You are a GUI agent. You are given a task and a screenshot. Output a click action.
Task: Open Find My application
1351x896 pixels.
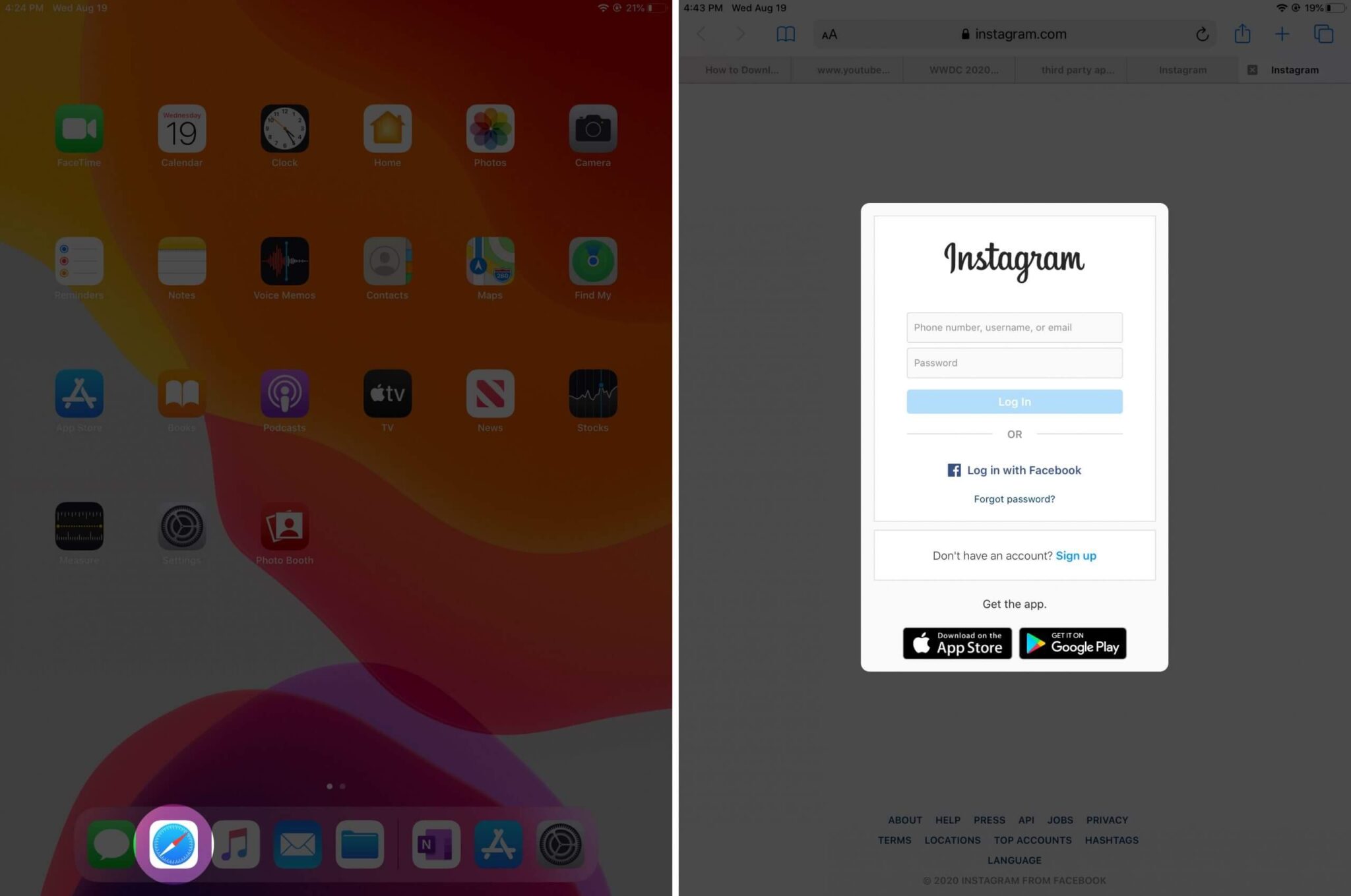pos(593,261)
